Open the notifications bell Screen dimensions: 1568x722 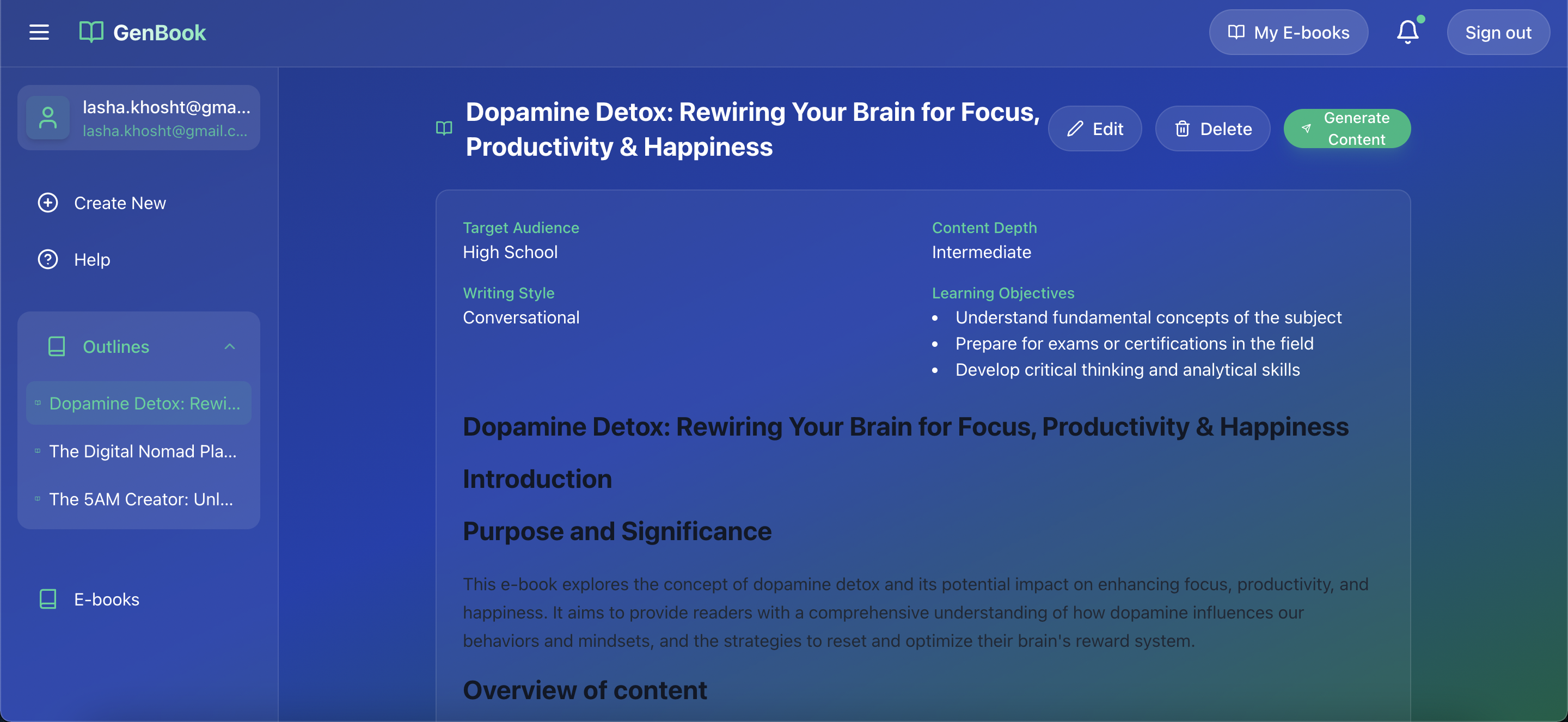click(1407, 32)
